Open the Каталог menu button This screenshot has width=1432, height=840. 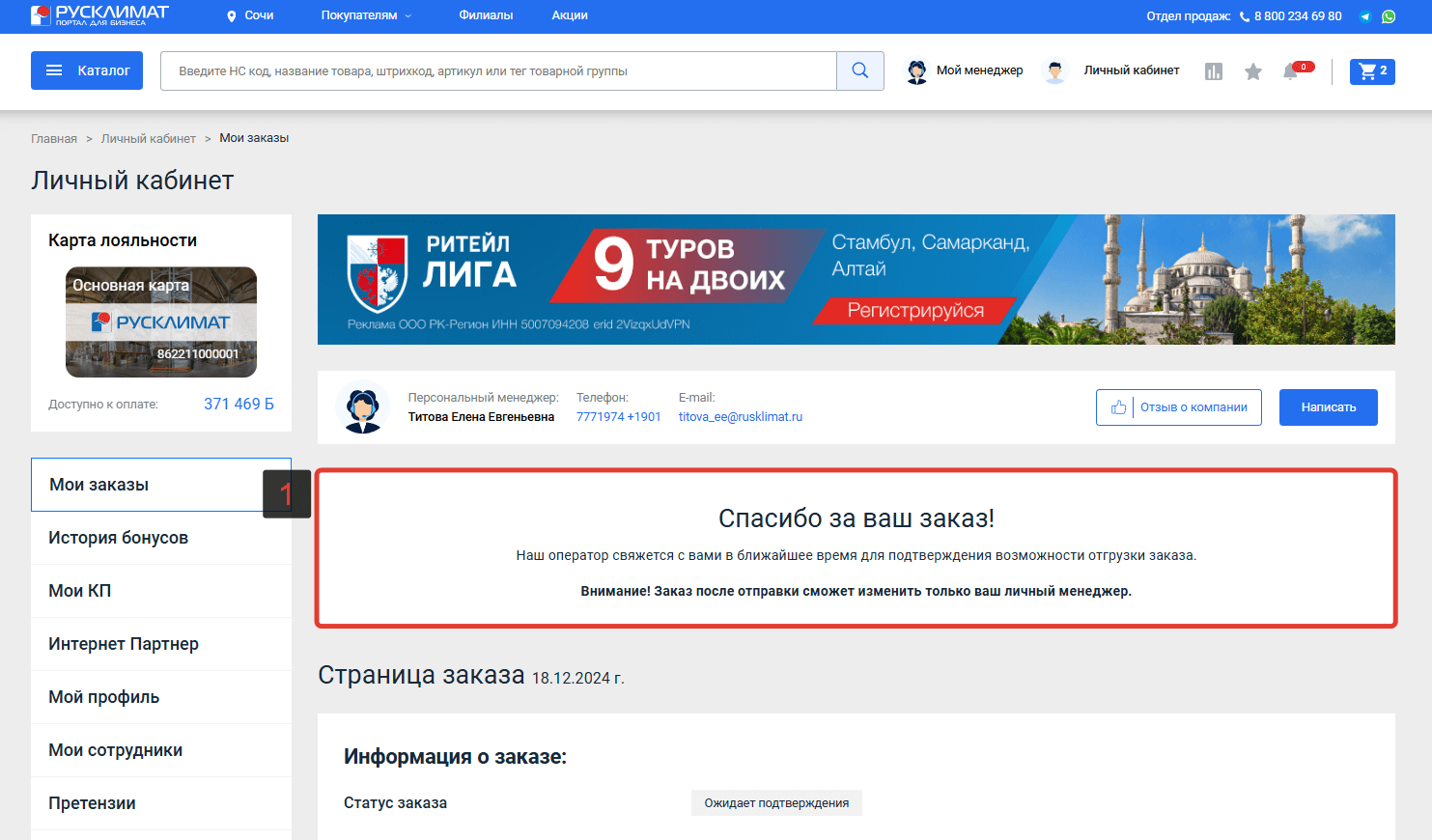pyautogui.click(x=87, y=70)
